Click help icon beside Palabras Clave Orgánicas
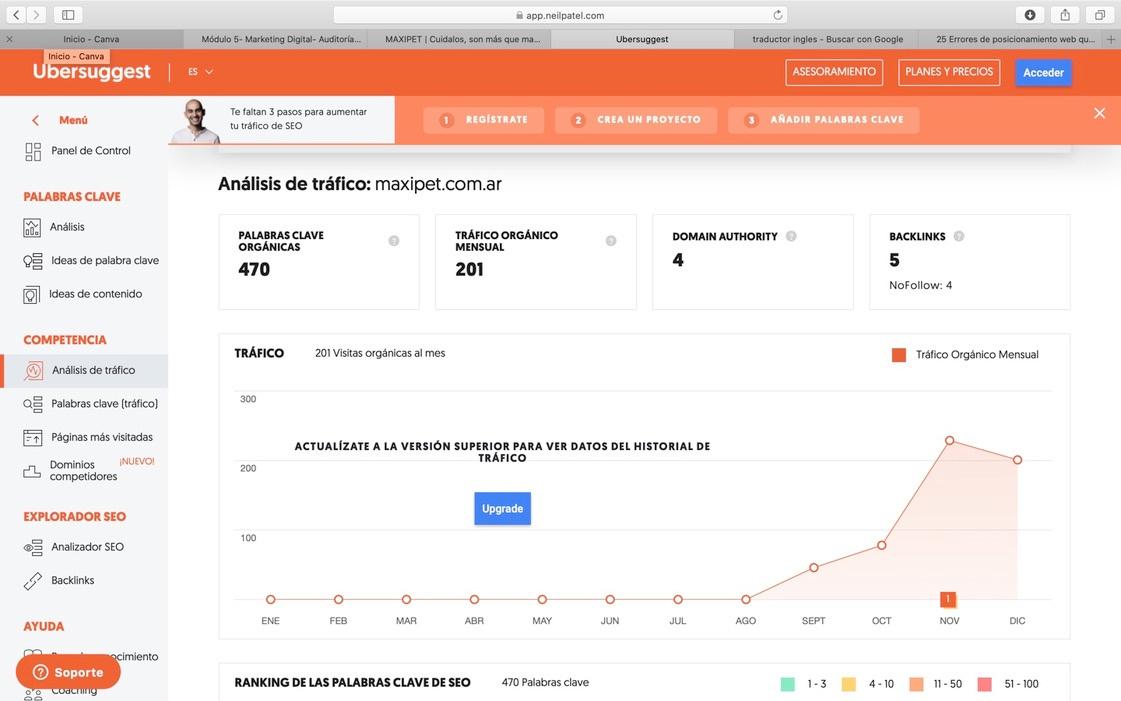Viewport: 1121px width, 701px height. [393, 241]
